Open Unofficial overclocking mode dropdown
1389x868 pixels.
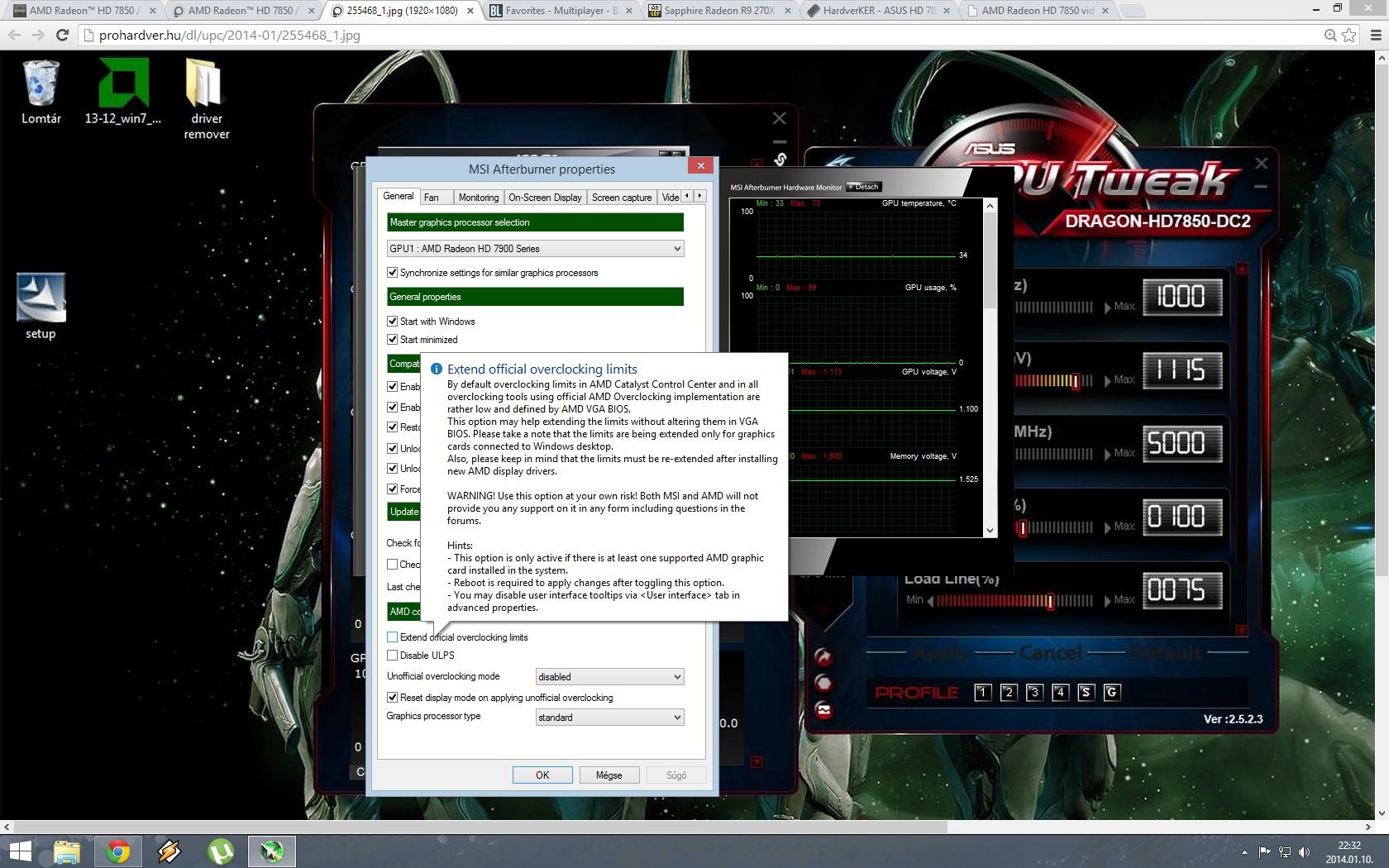[609, 677]
